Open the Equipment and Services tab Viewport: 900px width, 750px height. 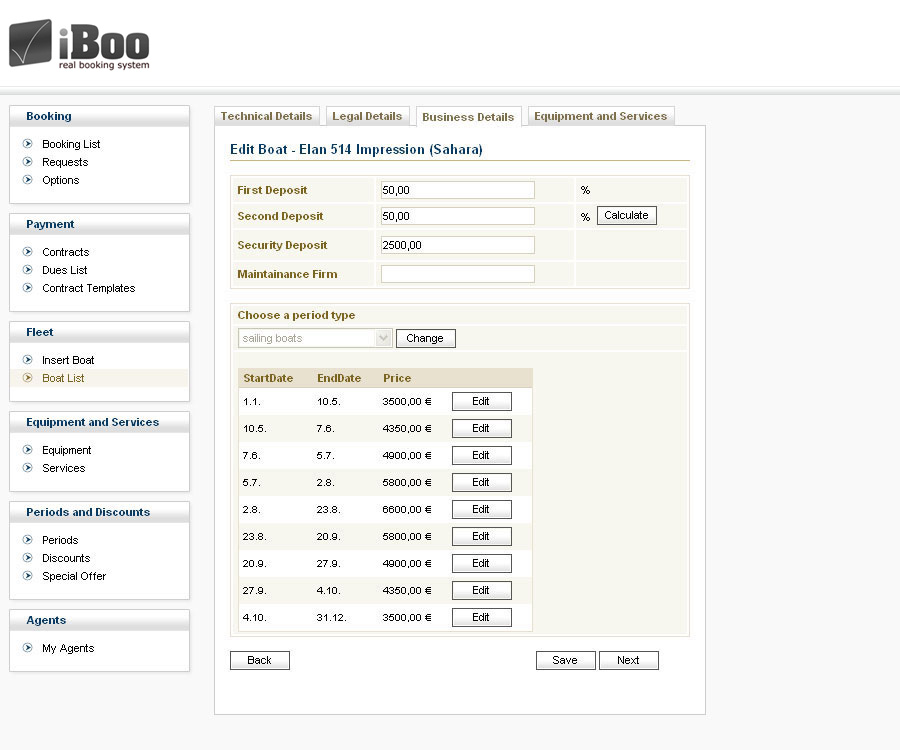600,116
